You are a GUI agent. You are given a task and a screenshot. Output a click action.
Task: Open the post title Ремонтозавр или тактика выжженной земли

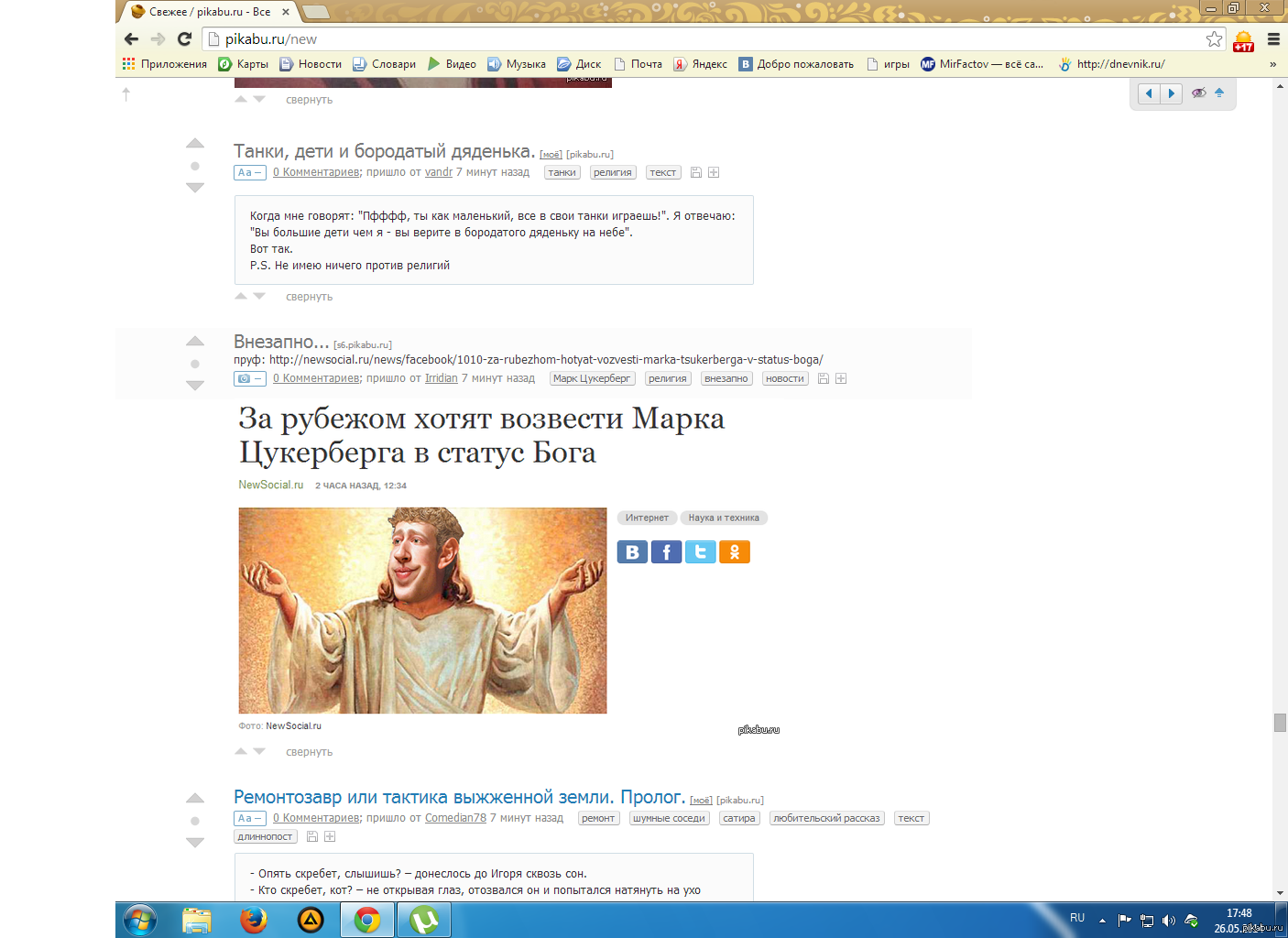tap(459, 797)
